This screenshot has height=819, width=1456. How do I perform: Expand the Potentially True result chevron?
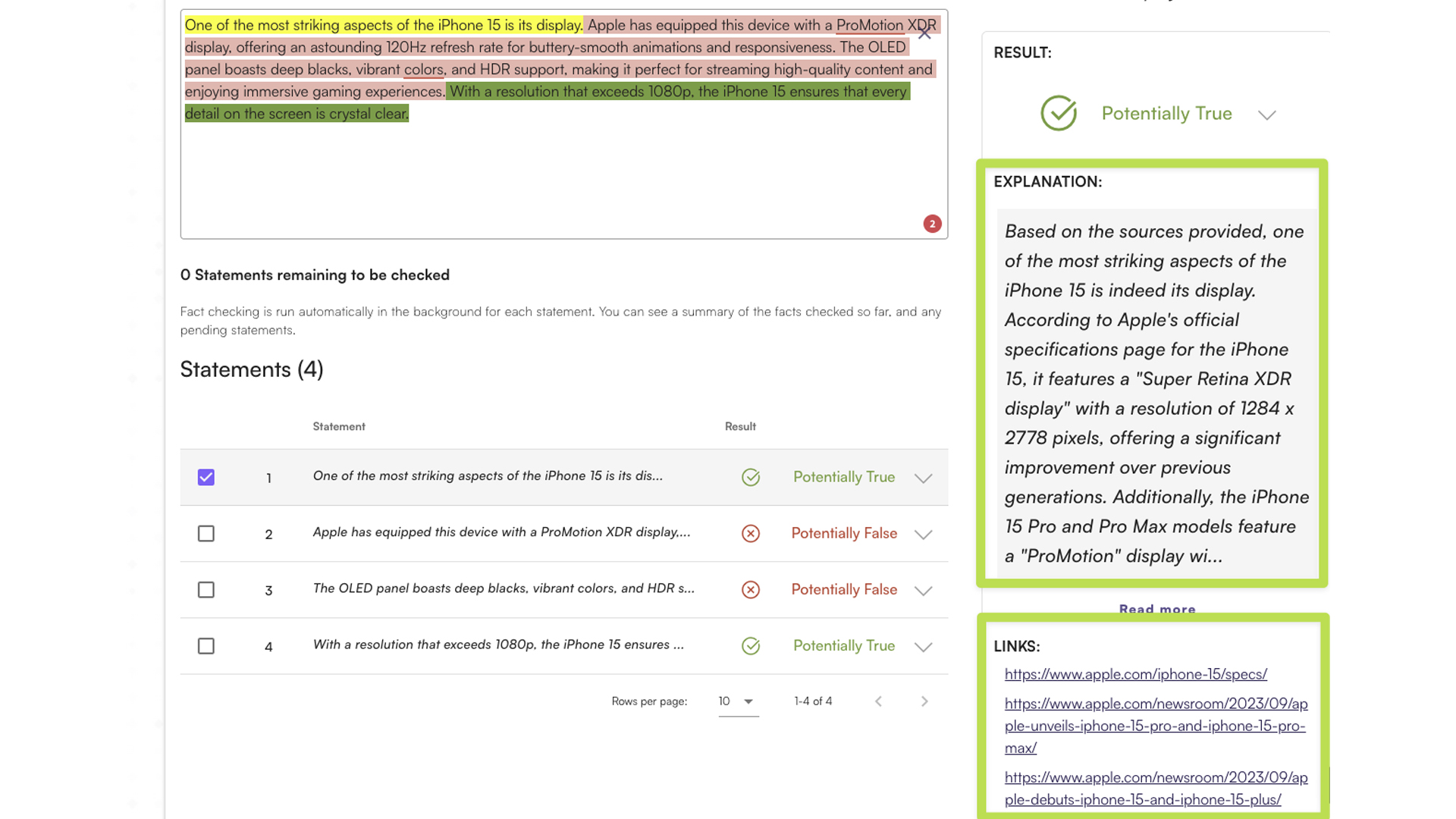[x=1266, y=115]
